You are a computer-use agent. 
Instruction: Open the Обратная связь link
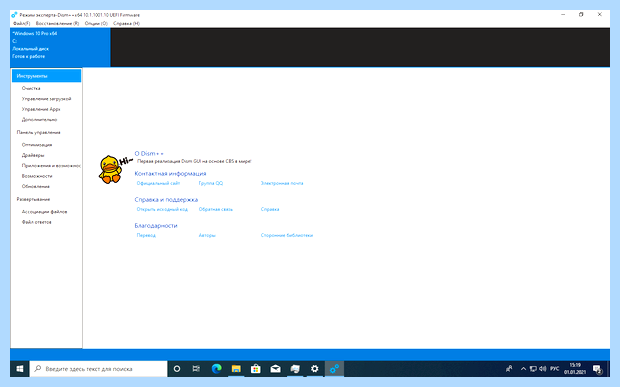pyautogui.click(x=215, y=210)
